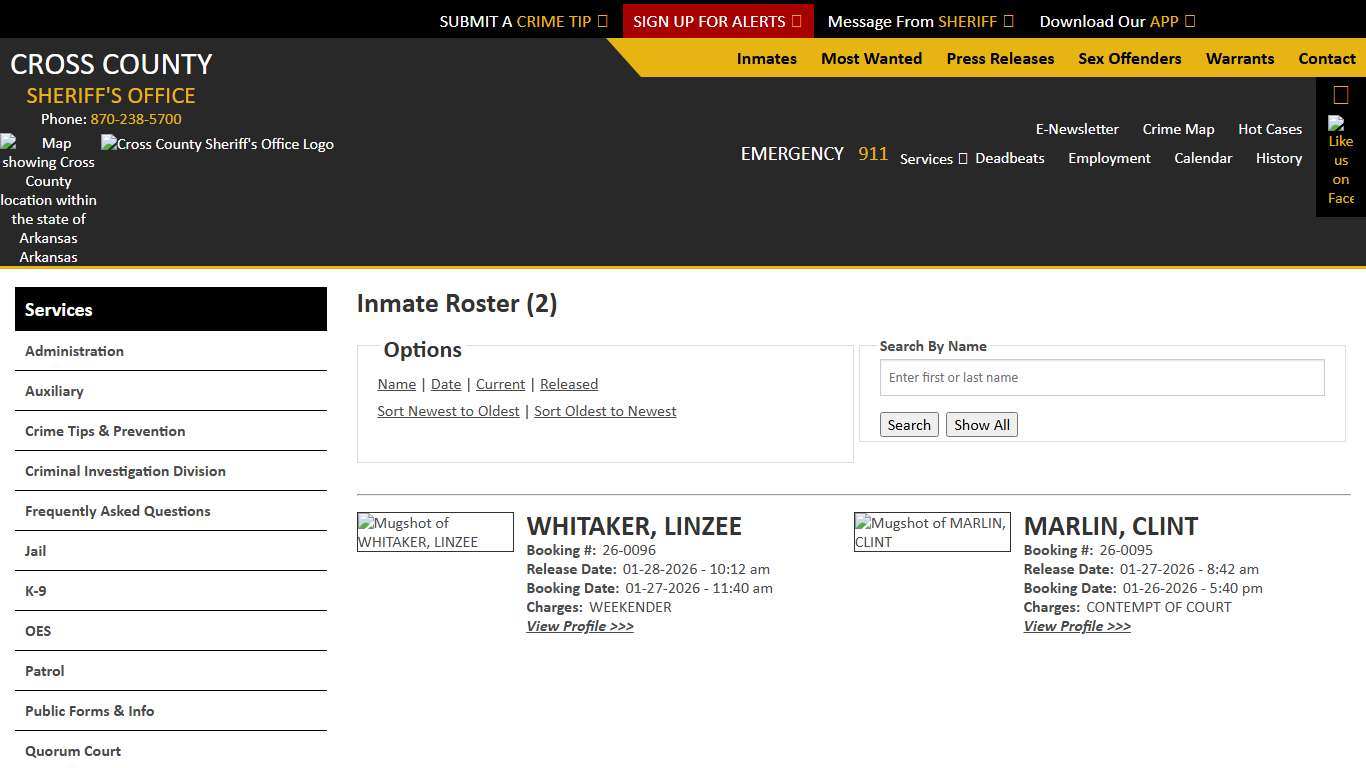Screen dimensions: 1366x768
Task: Click the Submit a Crime Tip icon
Action: coord(602,20)
